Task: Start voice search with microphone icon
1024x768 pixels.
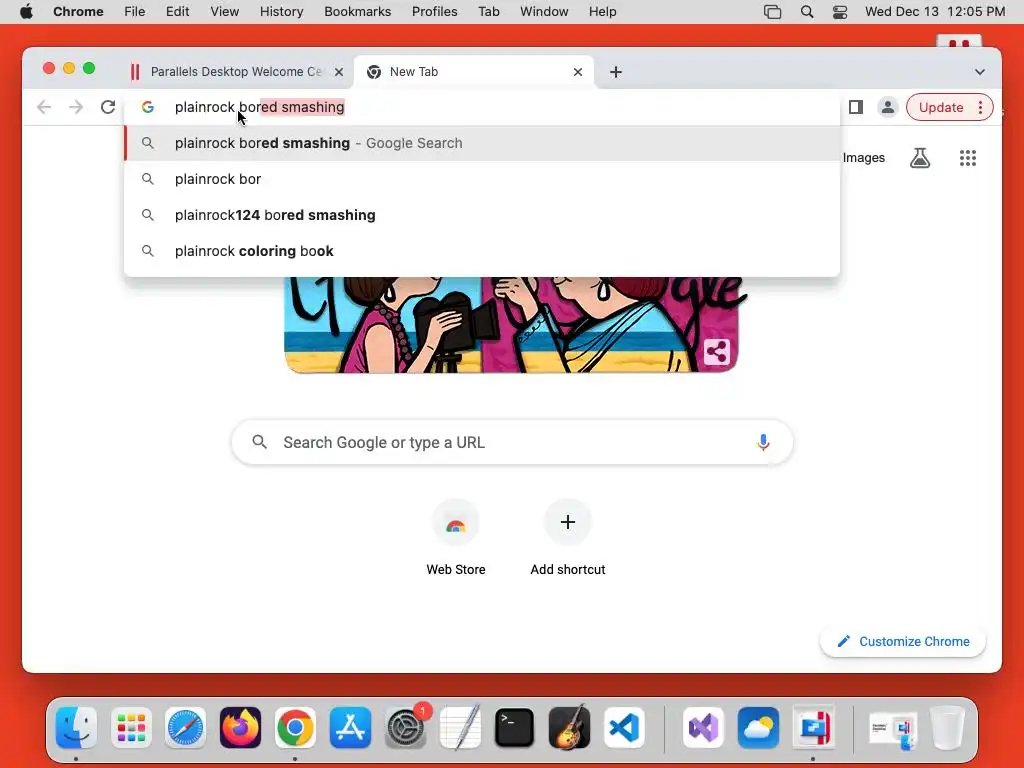Action: pyautogui.click(x=763, y=442)
